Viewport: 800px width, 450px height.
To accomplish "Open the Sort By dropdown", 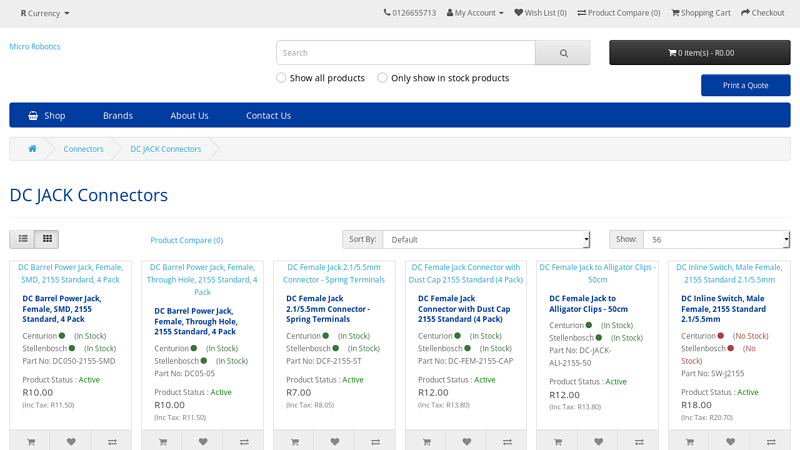I will 486,240.
